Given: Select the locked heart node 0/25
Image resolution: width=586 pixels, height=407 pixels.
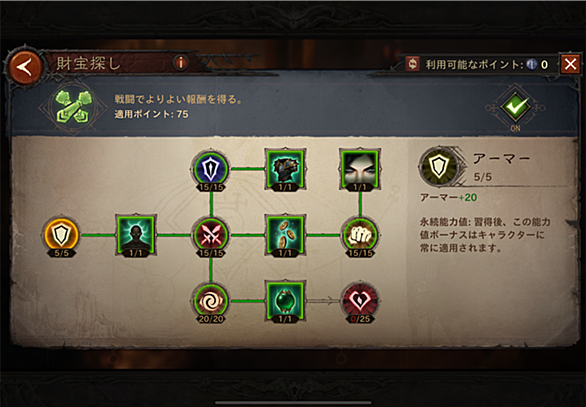Looking at the screenshot, I should tap(360, 301).
